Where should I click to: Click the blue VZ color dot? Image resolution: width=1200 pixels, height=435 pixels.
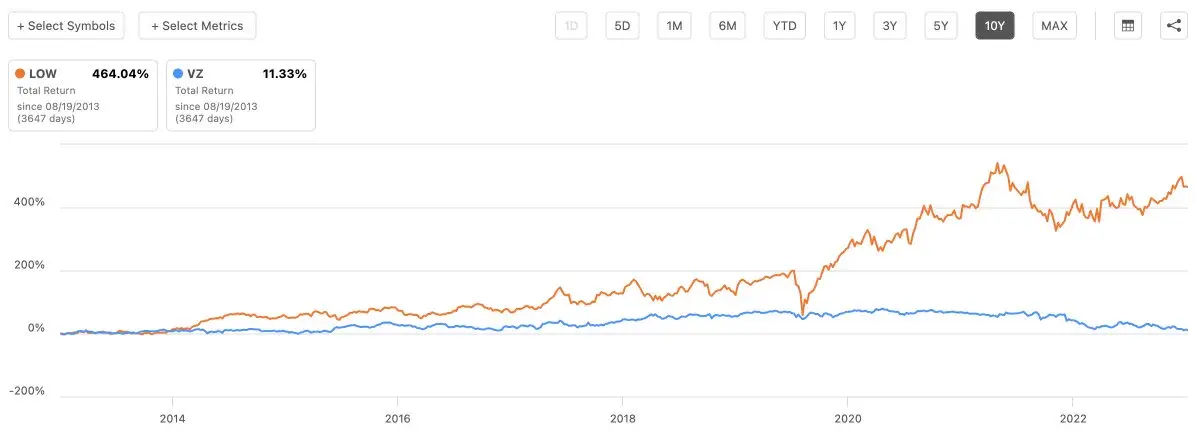[x=179, y=74]
